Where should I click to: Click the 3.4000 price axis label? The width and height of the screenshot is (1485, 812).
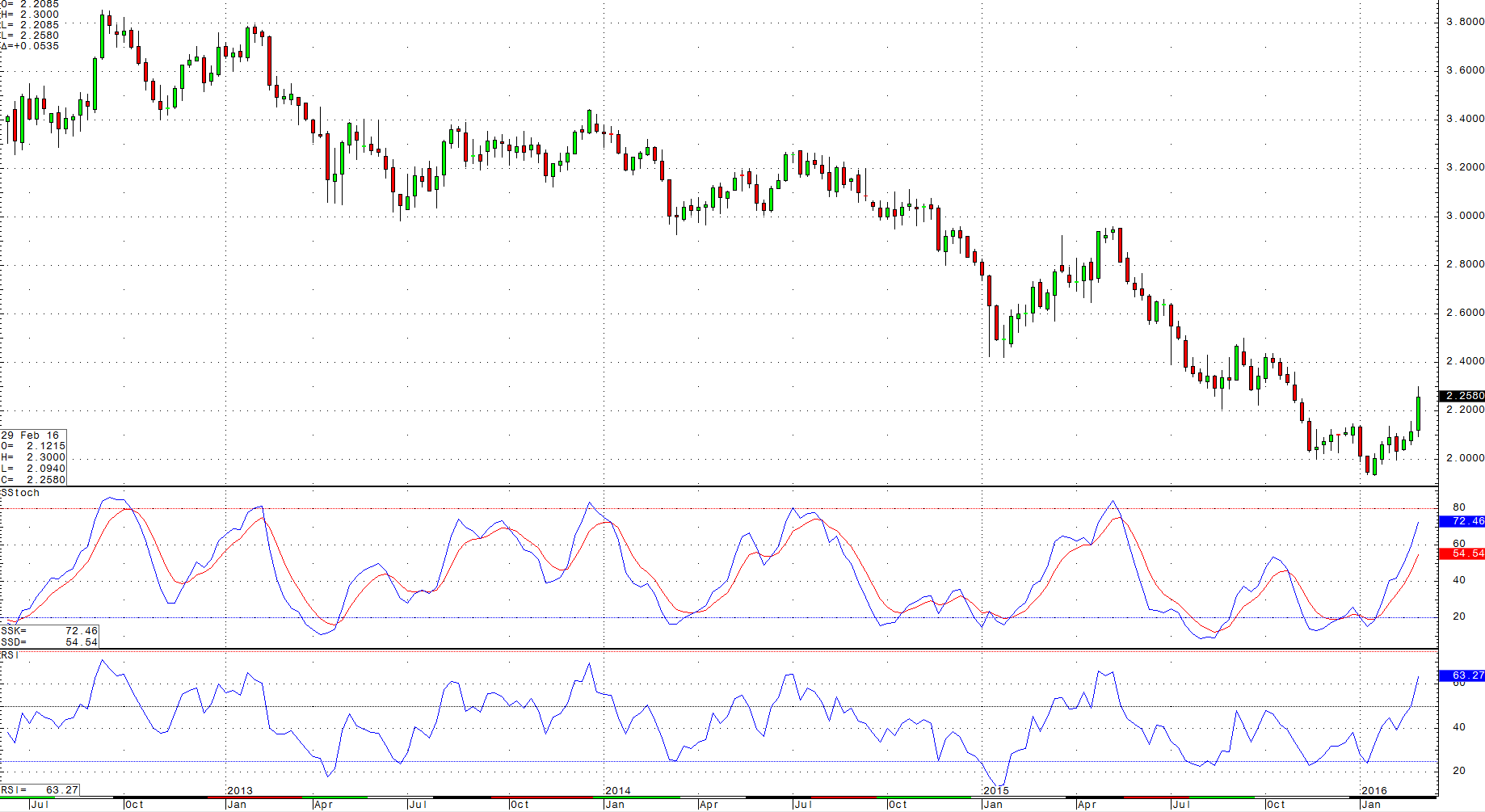coord(1465,119)
